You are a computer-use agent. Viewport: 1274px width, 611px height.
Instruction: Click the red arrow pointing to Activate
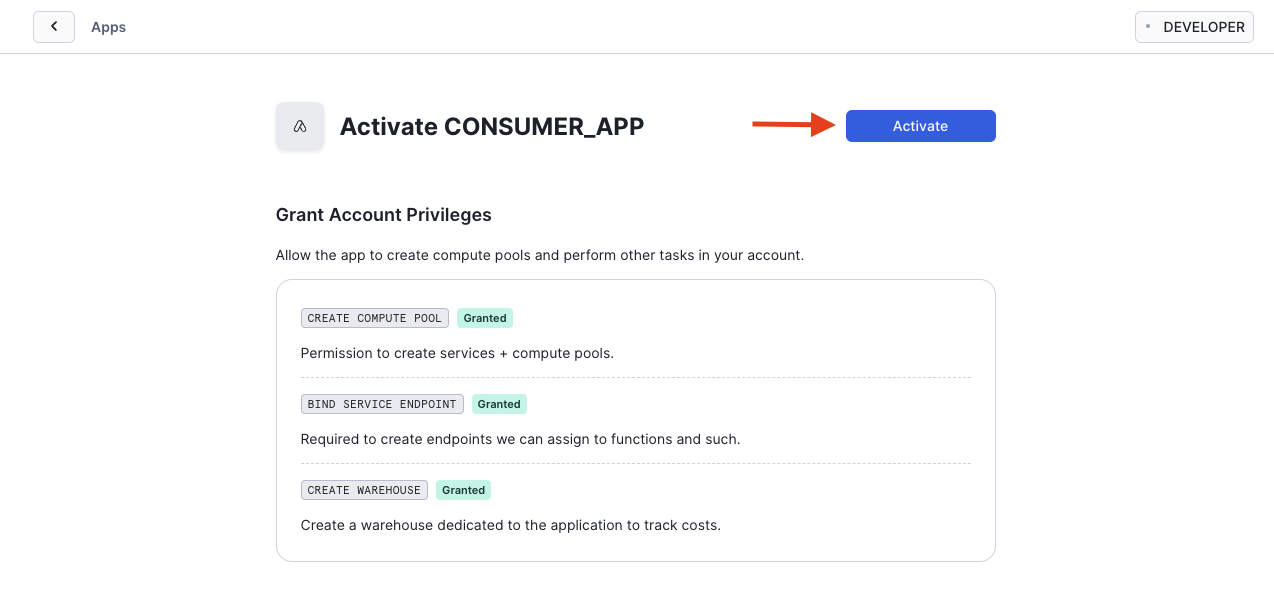point(794,125)
